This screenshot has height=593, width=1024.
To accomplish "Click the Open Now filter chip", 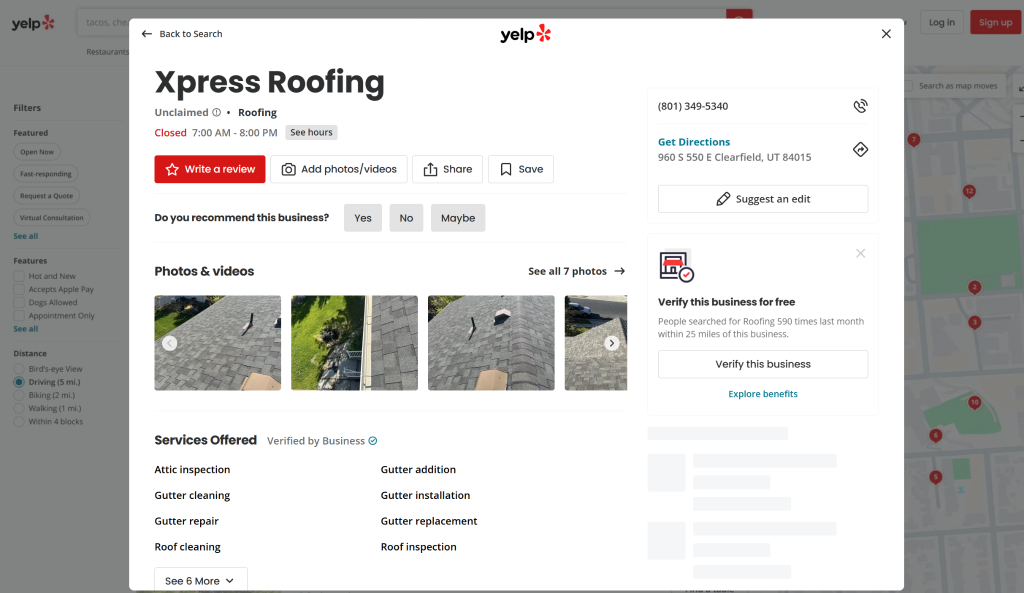I will click(x=38, y=152).
